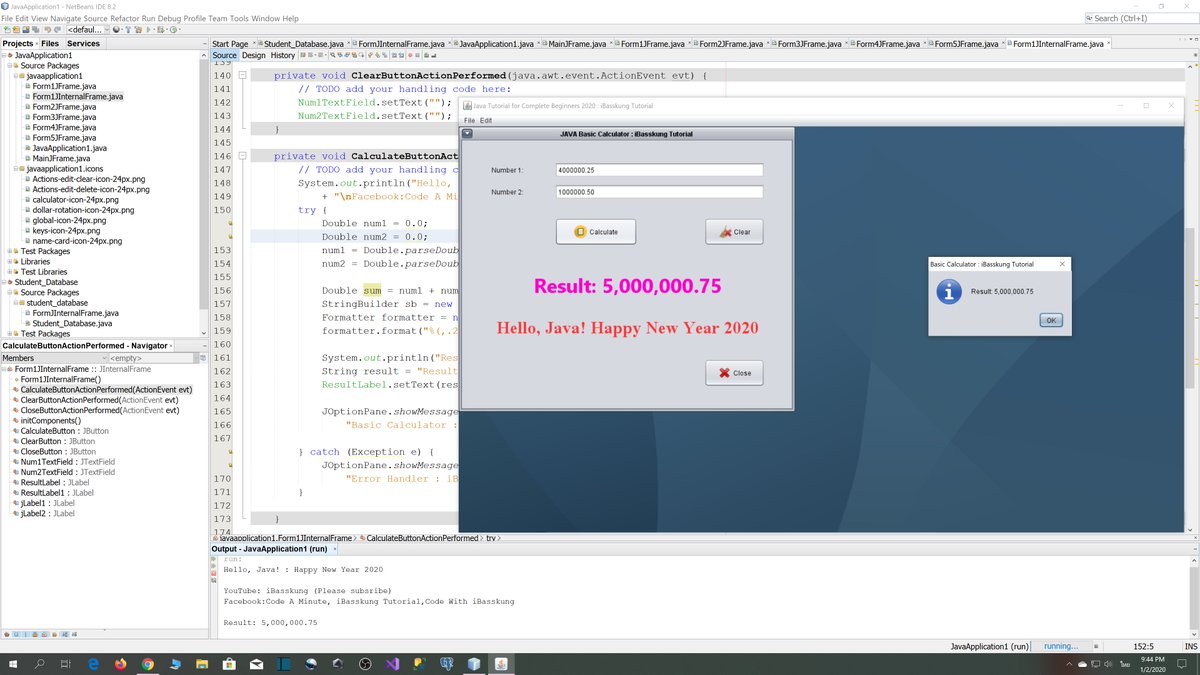Viewport: 1200px width, 675px height.
Task: Click the Profile Project toolbar icon
Action: coord(173,29)
